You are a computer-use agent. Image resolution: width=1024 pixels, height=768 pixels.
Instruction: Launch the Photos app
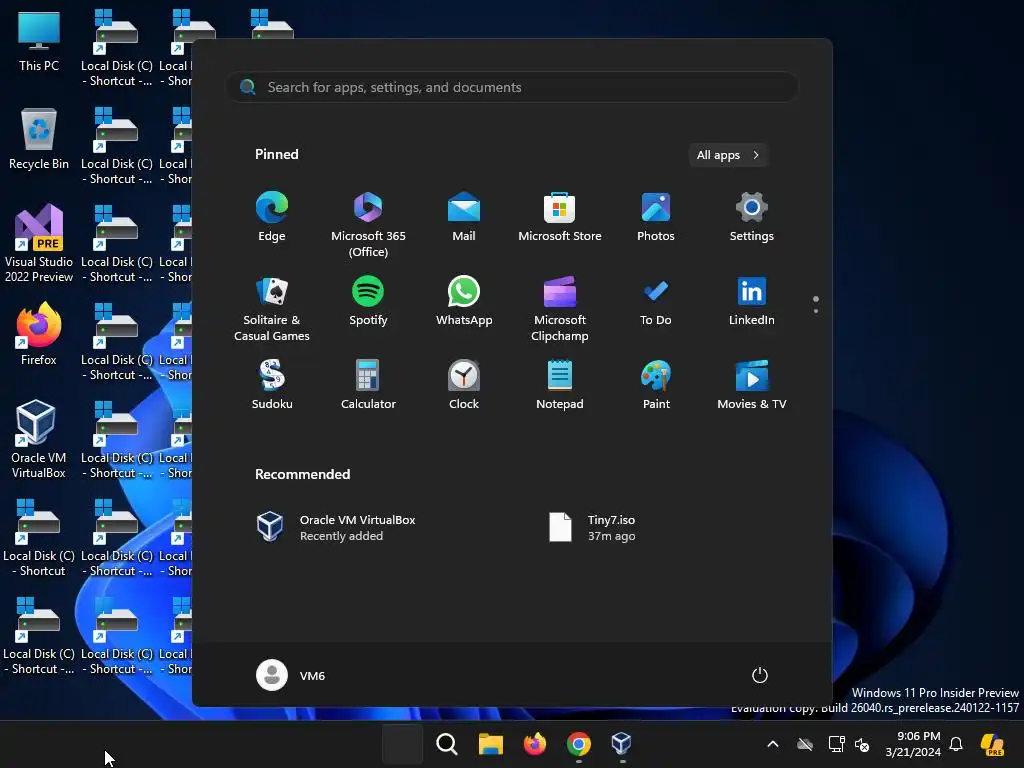tap(656, 217)
